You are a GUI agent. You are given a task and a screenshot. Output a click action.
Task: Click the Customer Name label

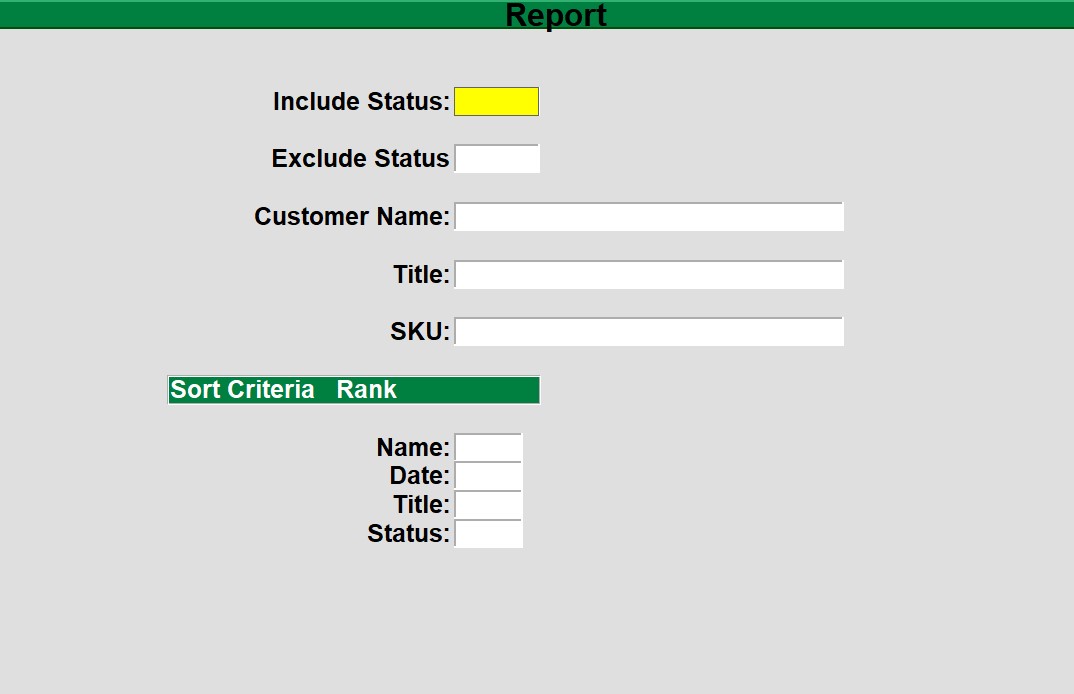click(352, 216)
